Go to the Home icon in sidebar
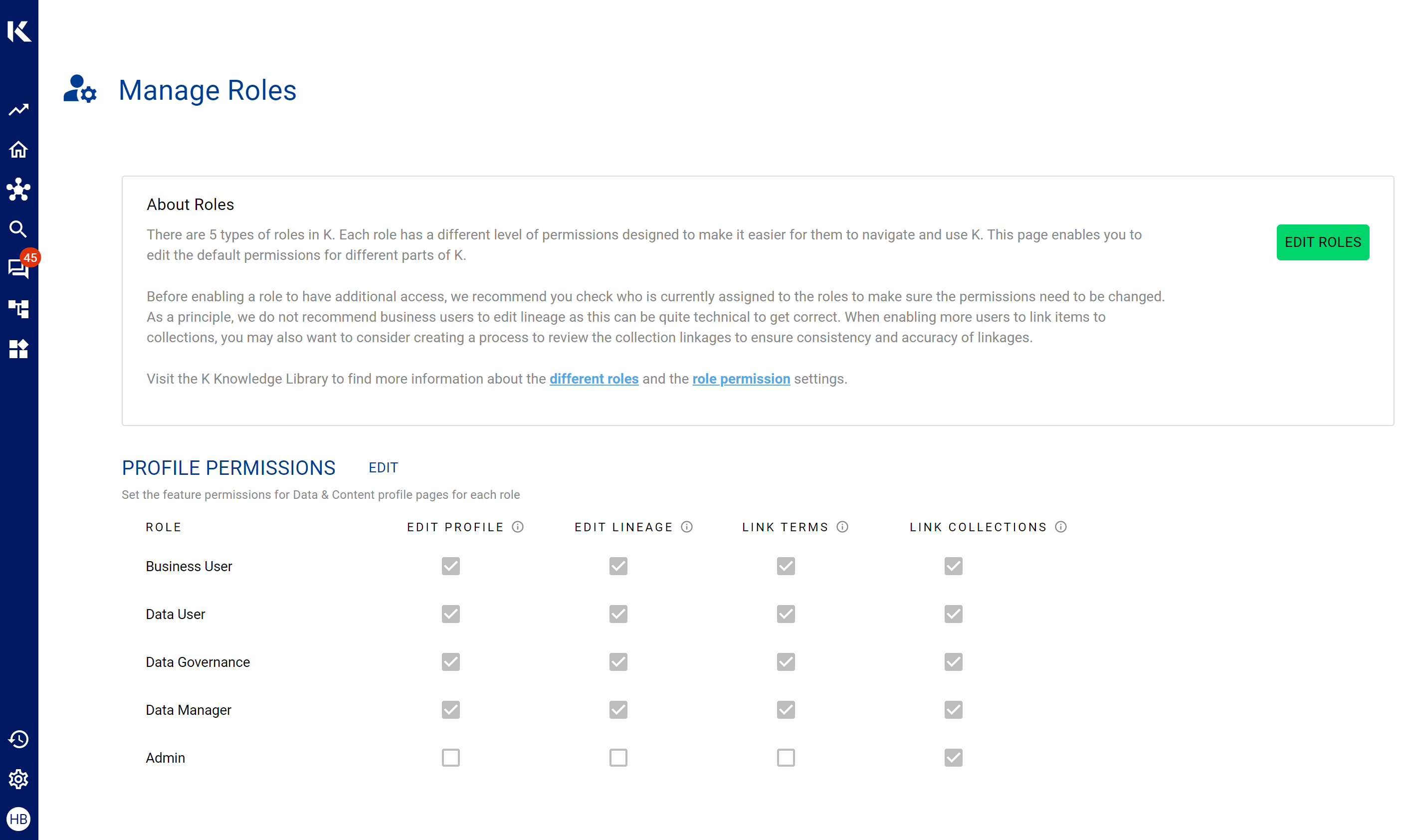The height and width of the screenshot is (840, 1404). click(x=18, y=150)
